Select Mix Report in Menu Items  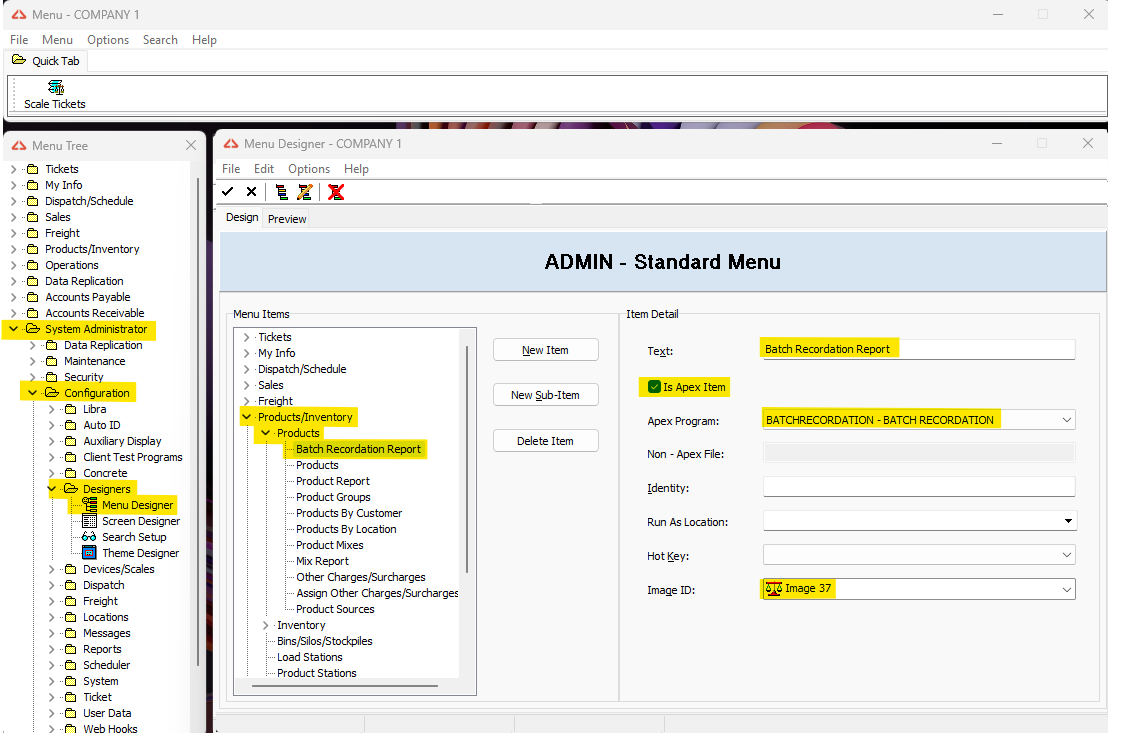click(322, 561)
